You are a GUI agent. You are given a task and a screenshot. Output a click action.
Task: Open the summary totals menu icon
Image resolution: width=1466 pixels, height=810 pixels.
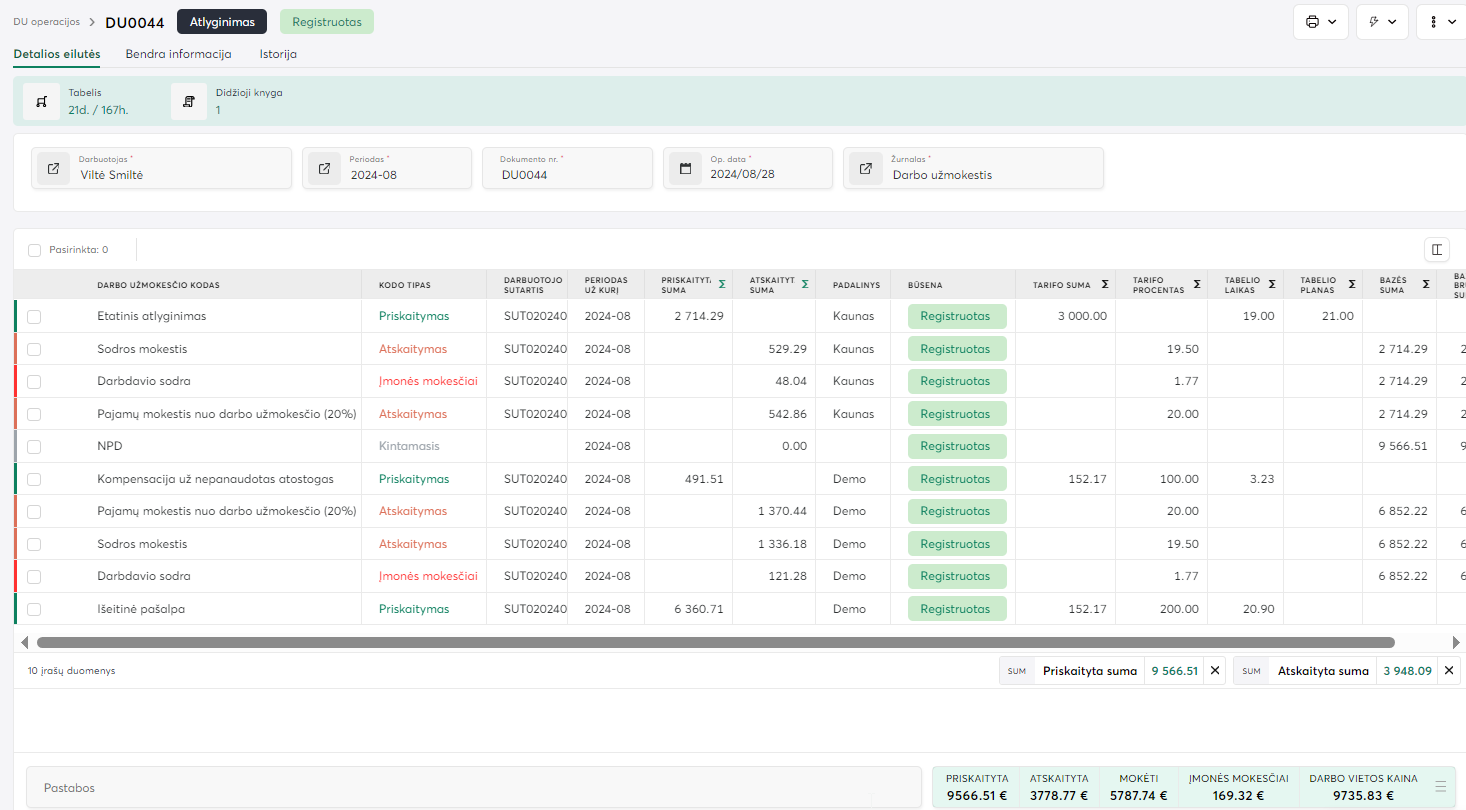click(x=1440, y=787)
